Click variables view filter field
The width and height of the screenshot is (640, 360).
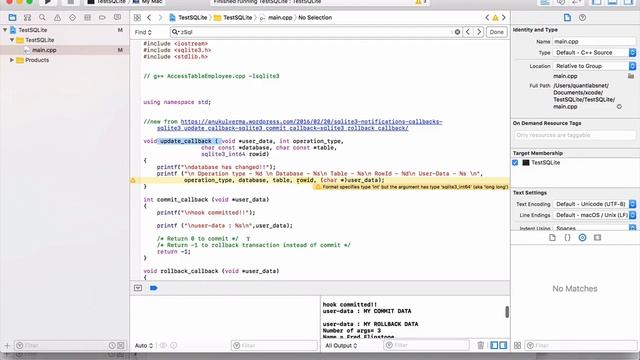(x=274, y=346)
